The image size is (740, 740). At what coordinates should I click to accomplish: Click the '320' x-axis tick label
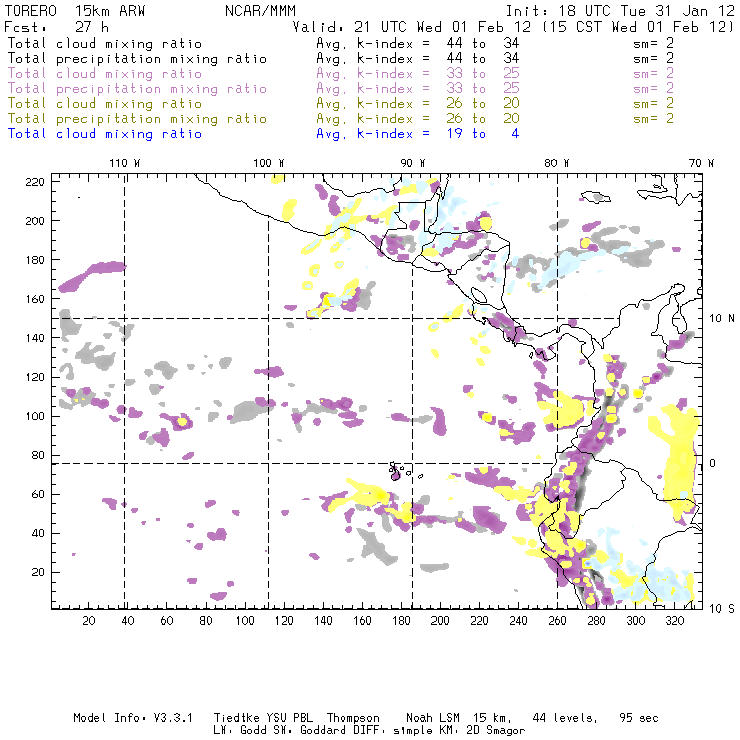[675, 621]
